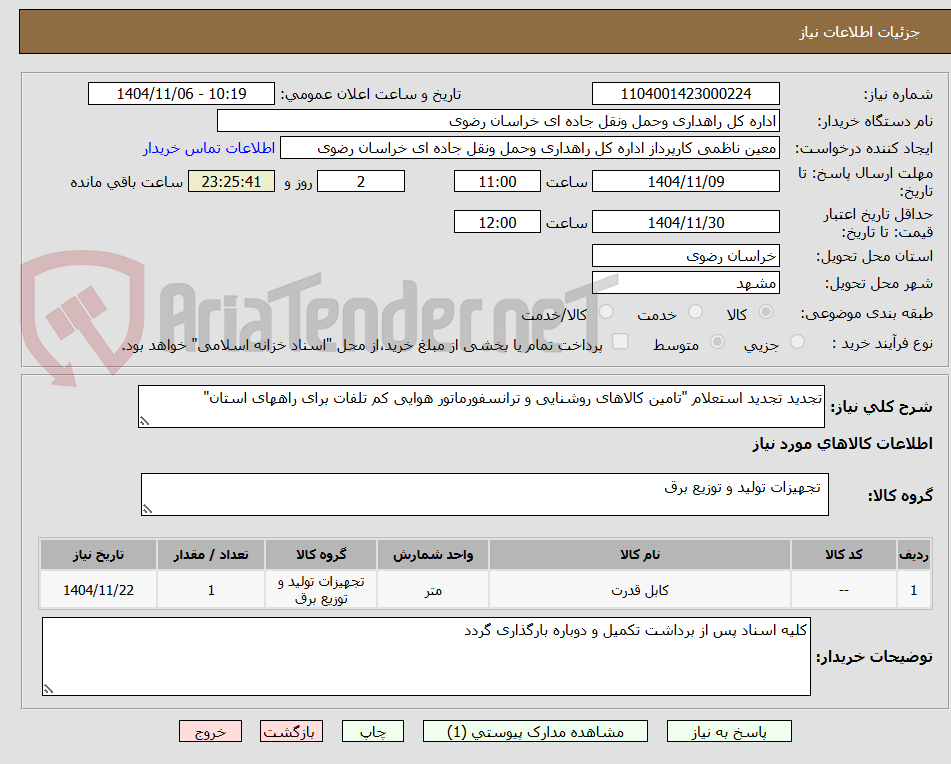Click the remaining days field showing 2
Viewport: 951px width, 764px height.
[x=361, y=181]
